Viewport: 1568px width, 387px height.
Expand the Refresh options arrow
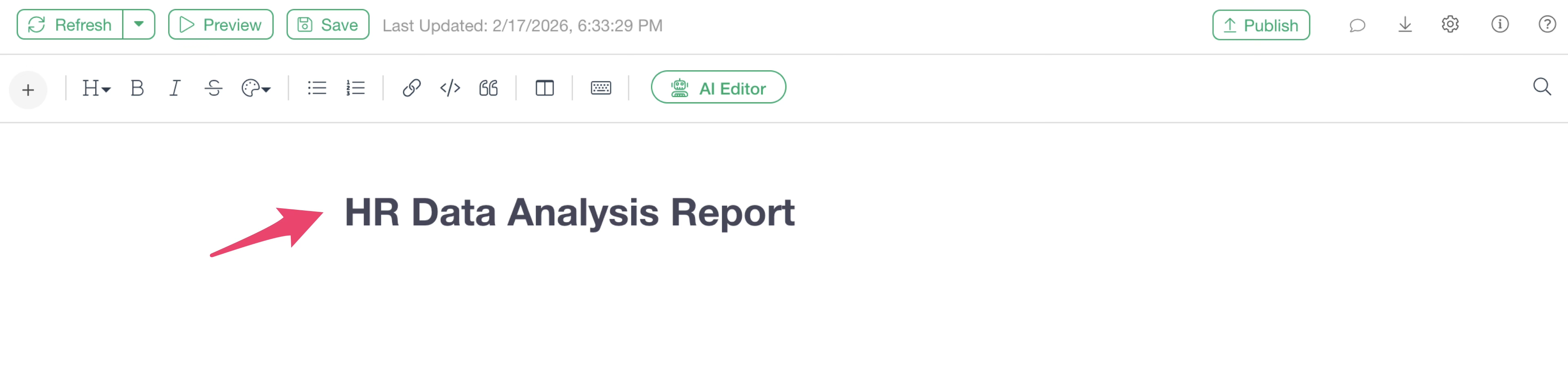(x=139, y=24)
